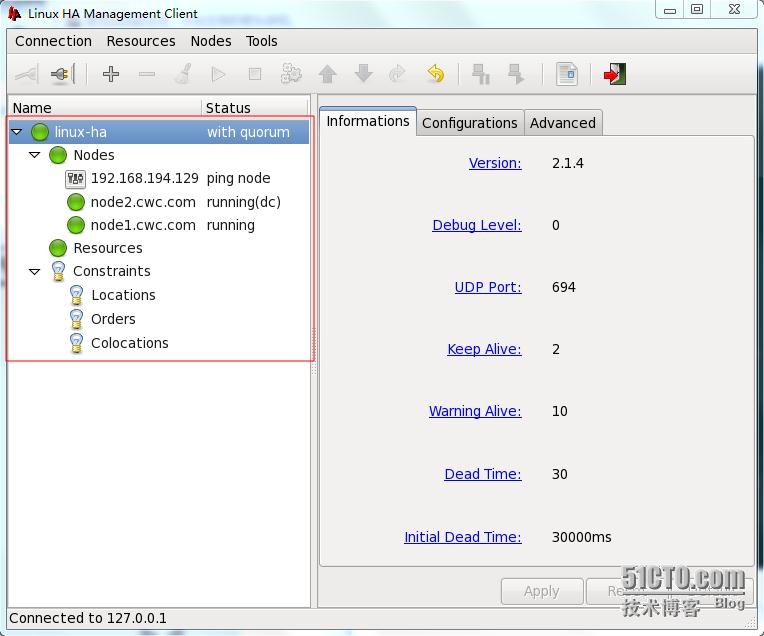The image size is (764, 636).
Task: Click the UDP Port link
Action: pos(488,287)
